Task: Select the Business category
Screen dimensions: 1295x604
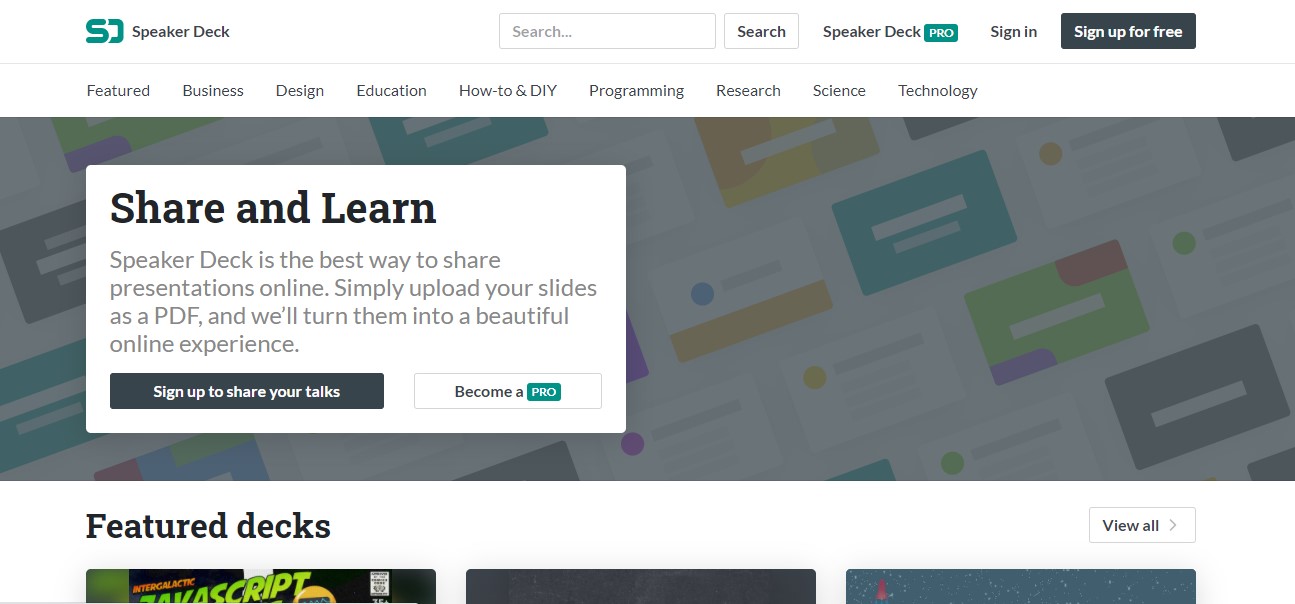Action: tap(213, 90)
